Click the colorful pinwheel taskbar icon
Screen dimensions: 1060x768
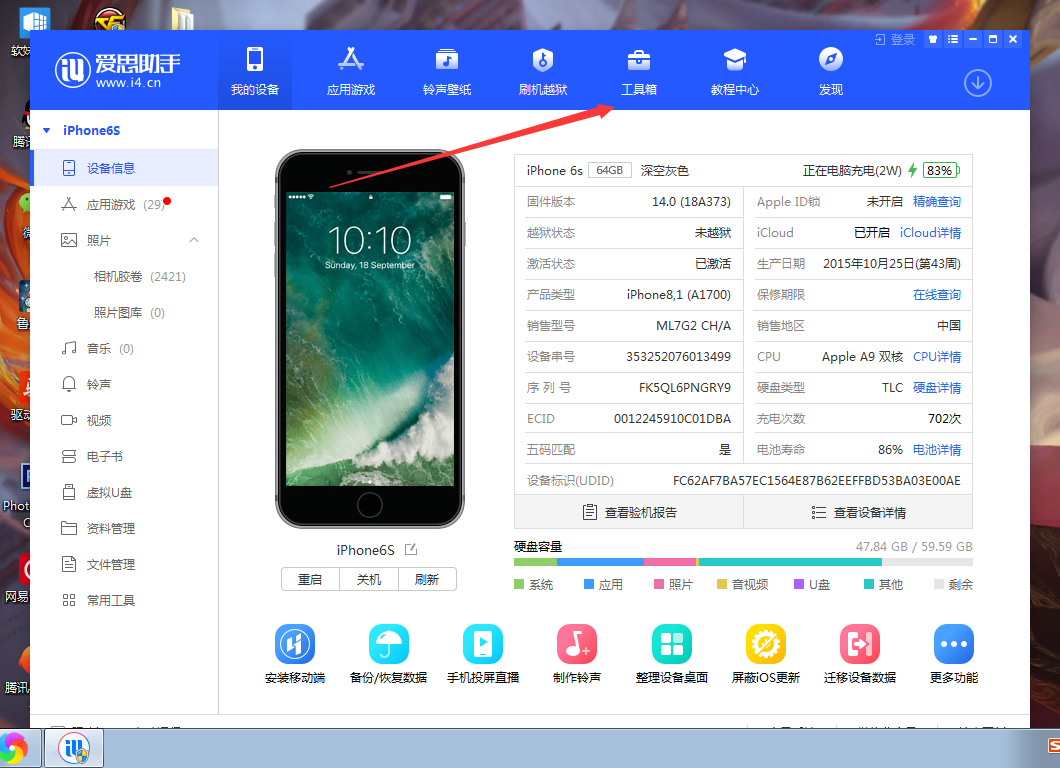click(x=14, y=748)
